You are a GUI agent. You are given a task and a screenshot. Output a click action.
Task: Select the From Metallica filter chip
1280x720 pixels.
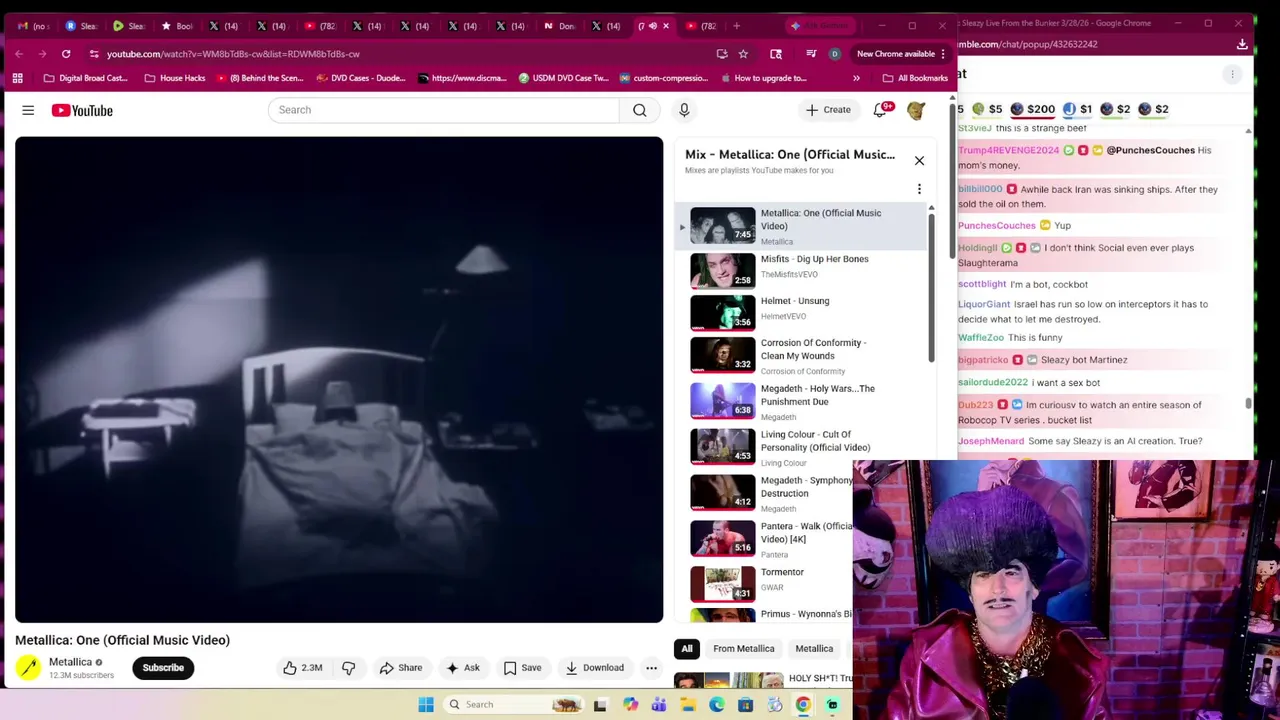point(744,649)
